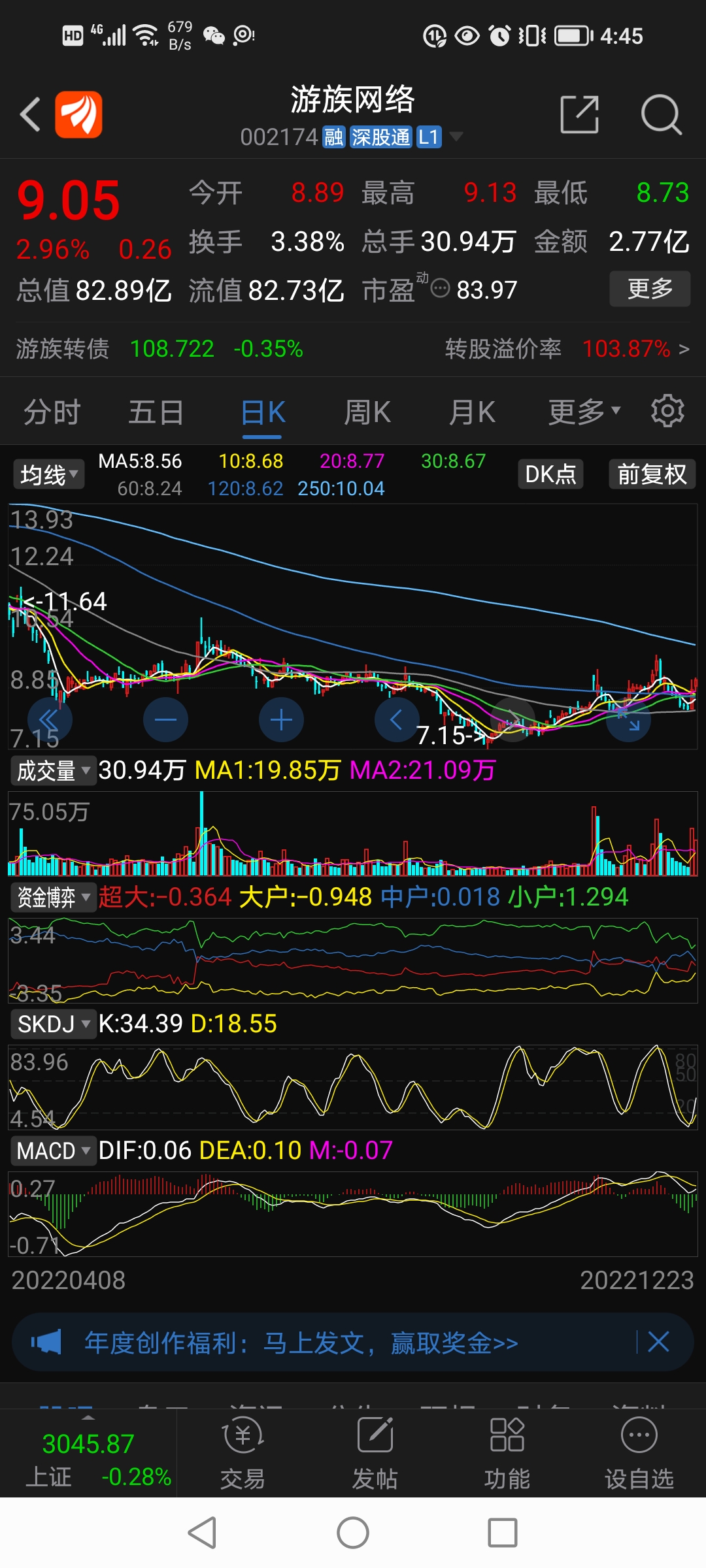Tap the Android recent apps square button
Viewport: 706px width, 1568px height.
(x=503, y=1533)
